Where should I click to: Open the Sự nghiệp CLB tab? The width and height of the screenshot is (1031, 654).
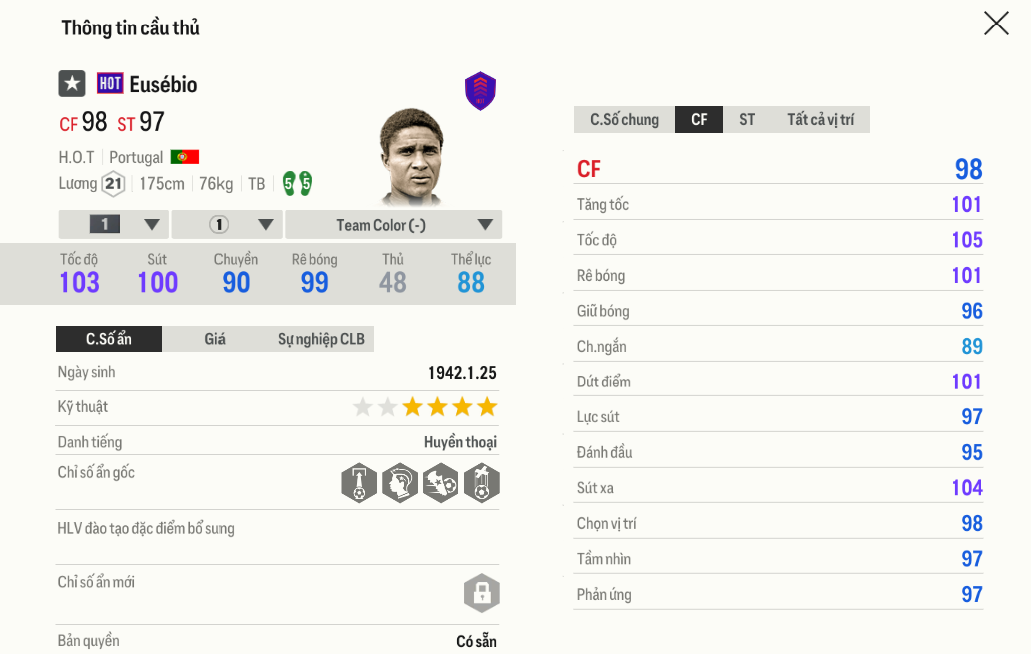[321, 339]
